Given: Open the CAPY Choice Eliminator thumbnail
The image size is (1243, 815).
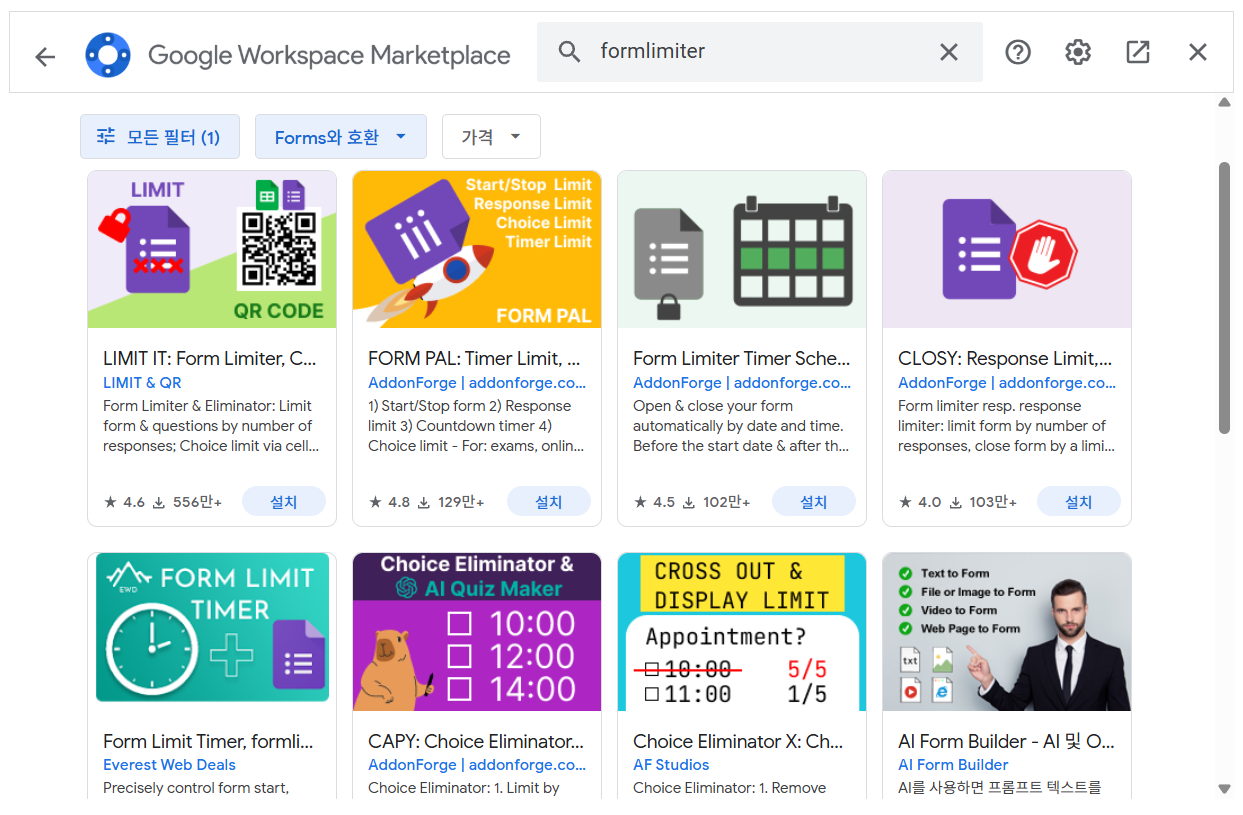Looking at the screenshot, I should tap(476, 632).
